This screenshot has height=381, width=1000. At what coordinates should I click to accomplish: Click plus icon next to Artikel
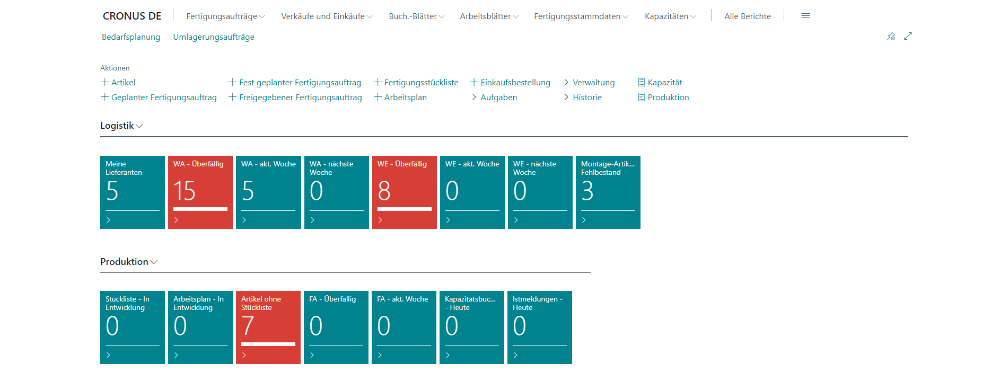click(x=105, y=82)
